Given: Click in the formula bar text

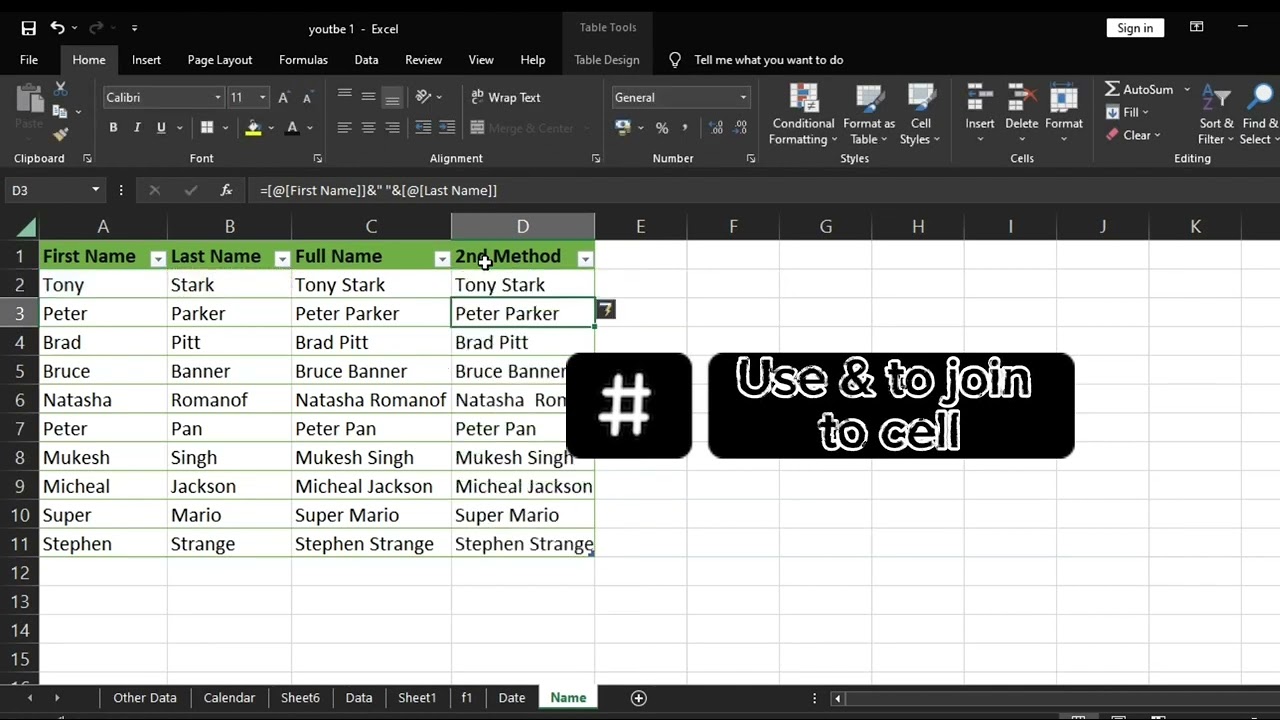Looking at the screenshot, I should (378, 190).
